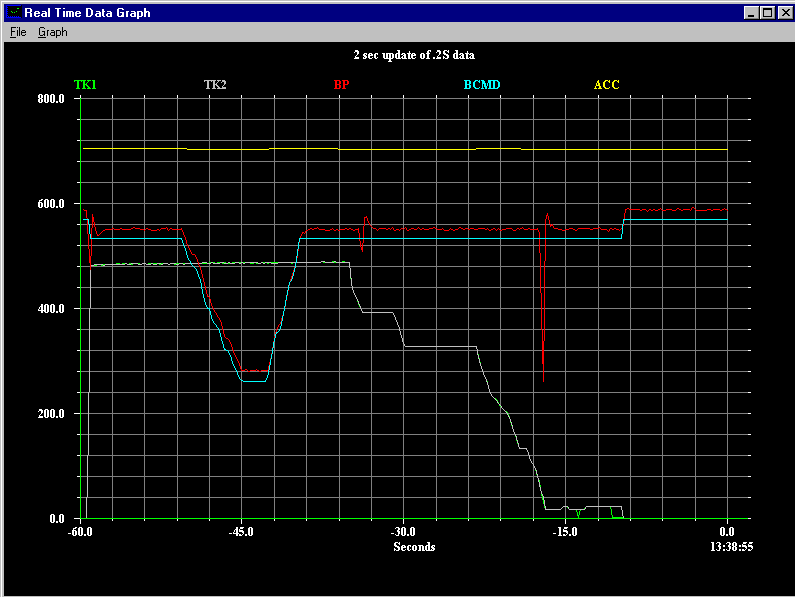The width and height of the screenshot is (795, 597).
Task: Select the yellow ACC legend label
Action: coord(607,85)
